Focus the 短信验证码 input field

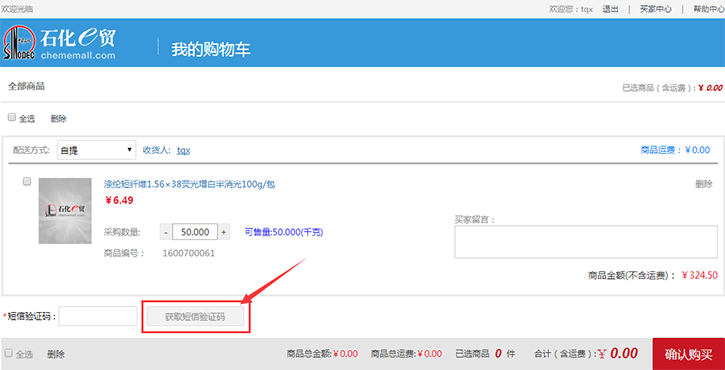click(98, 316)
